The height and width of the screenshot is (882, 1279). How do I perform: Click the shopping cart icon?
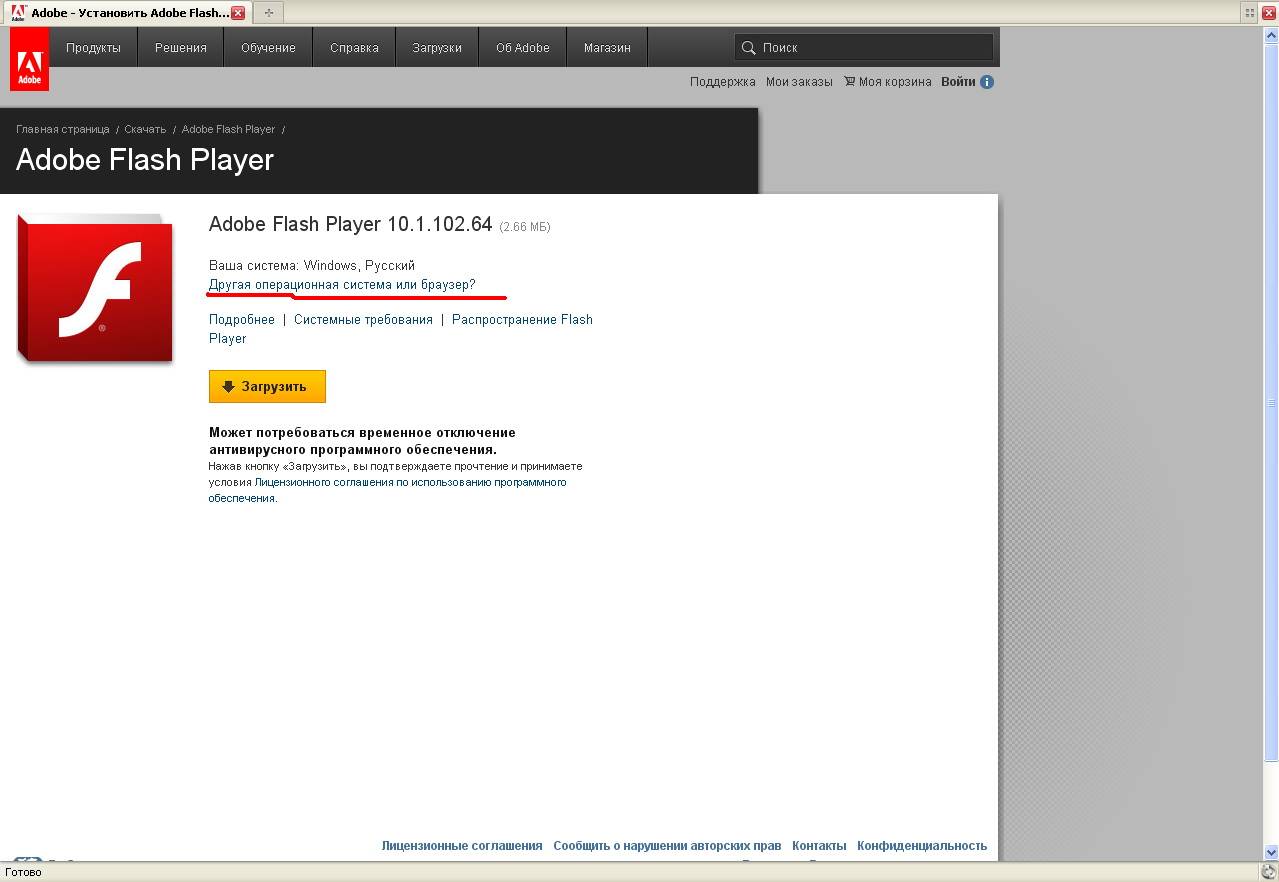point(849,81)
